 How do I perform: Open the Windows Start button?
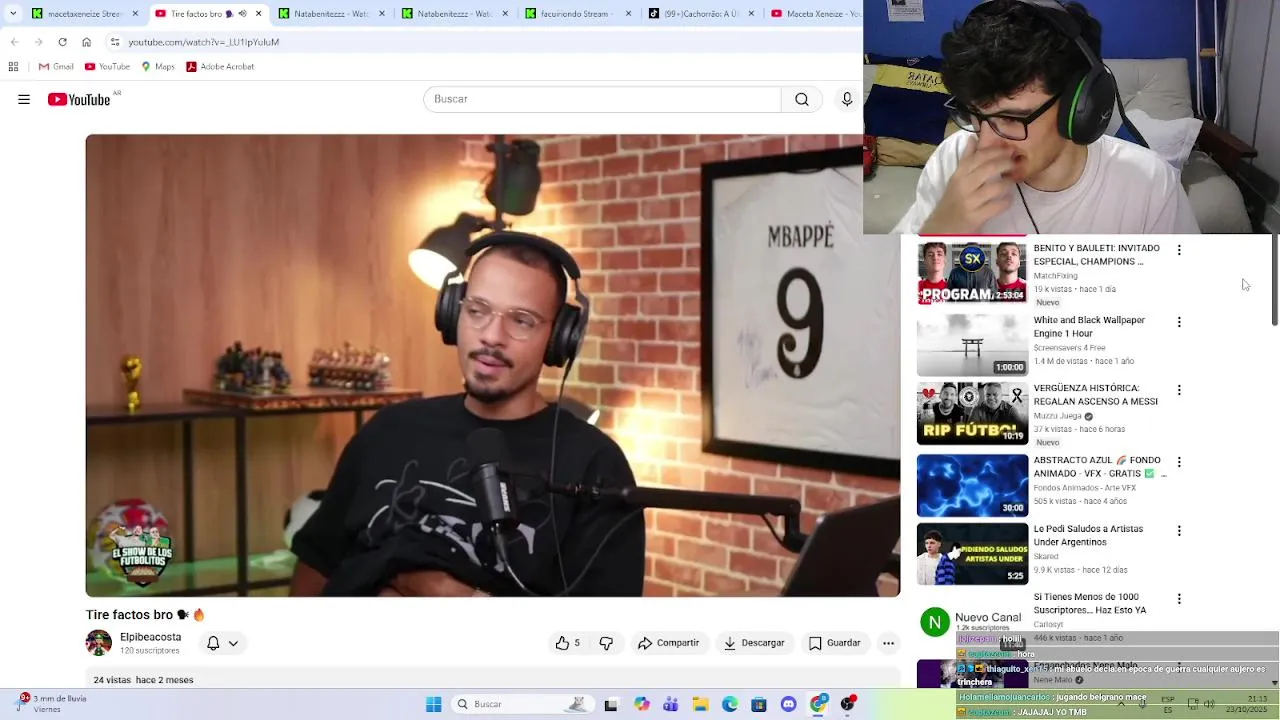(433, 704)
